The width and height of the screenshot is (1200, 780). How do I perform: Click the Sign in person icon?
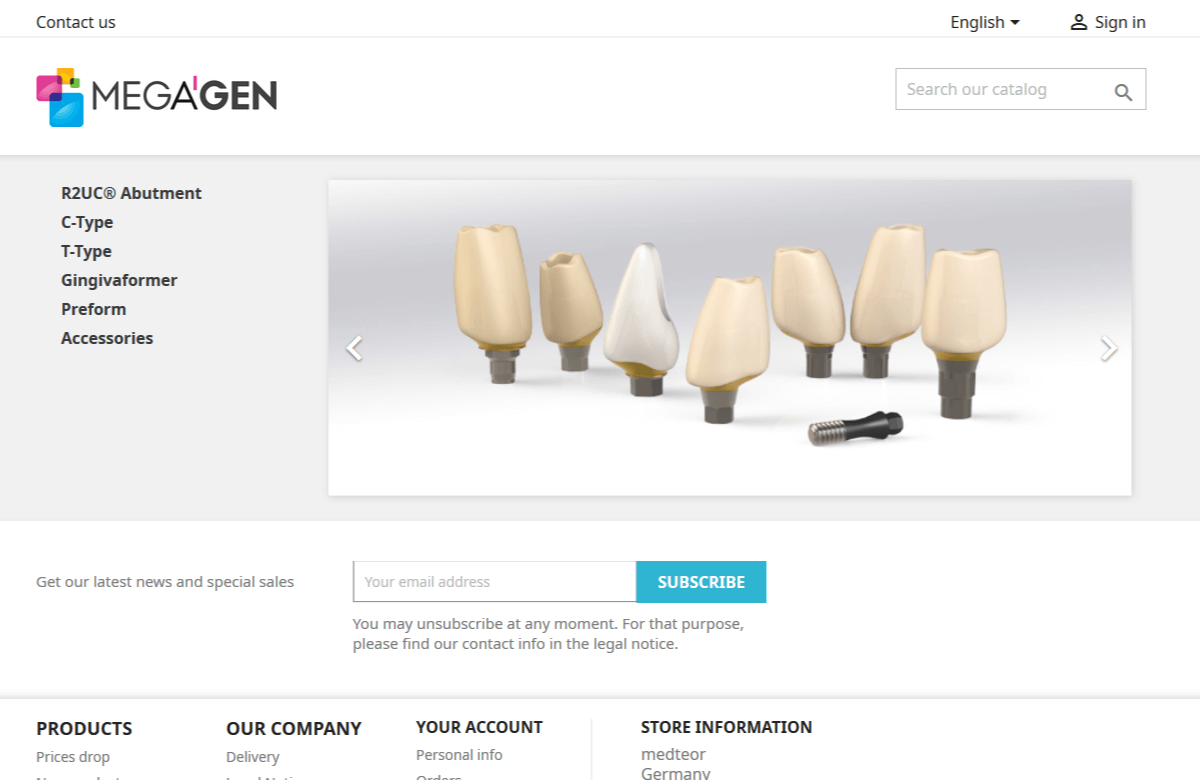click(1078, 22)
